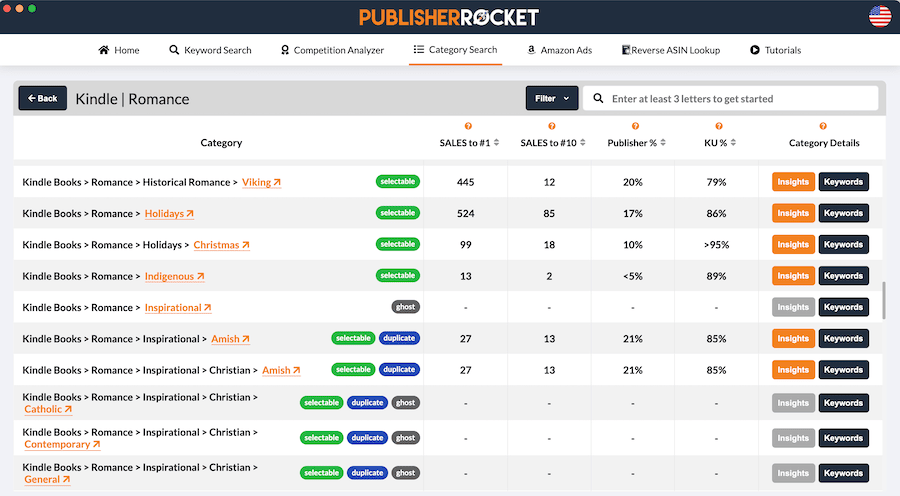Open Insights for the Christmas category
Screen dimensions: 900x496
point(793,245)
